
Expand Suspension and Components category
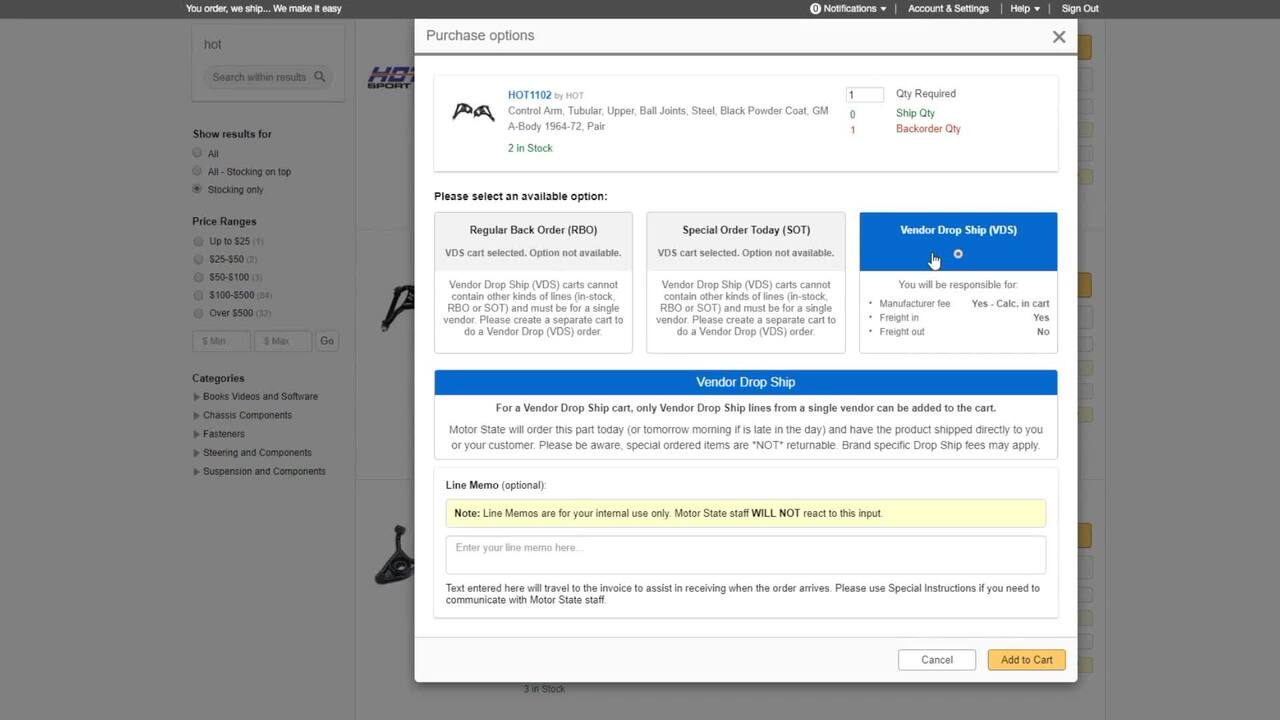coord(196,471)
